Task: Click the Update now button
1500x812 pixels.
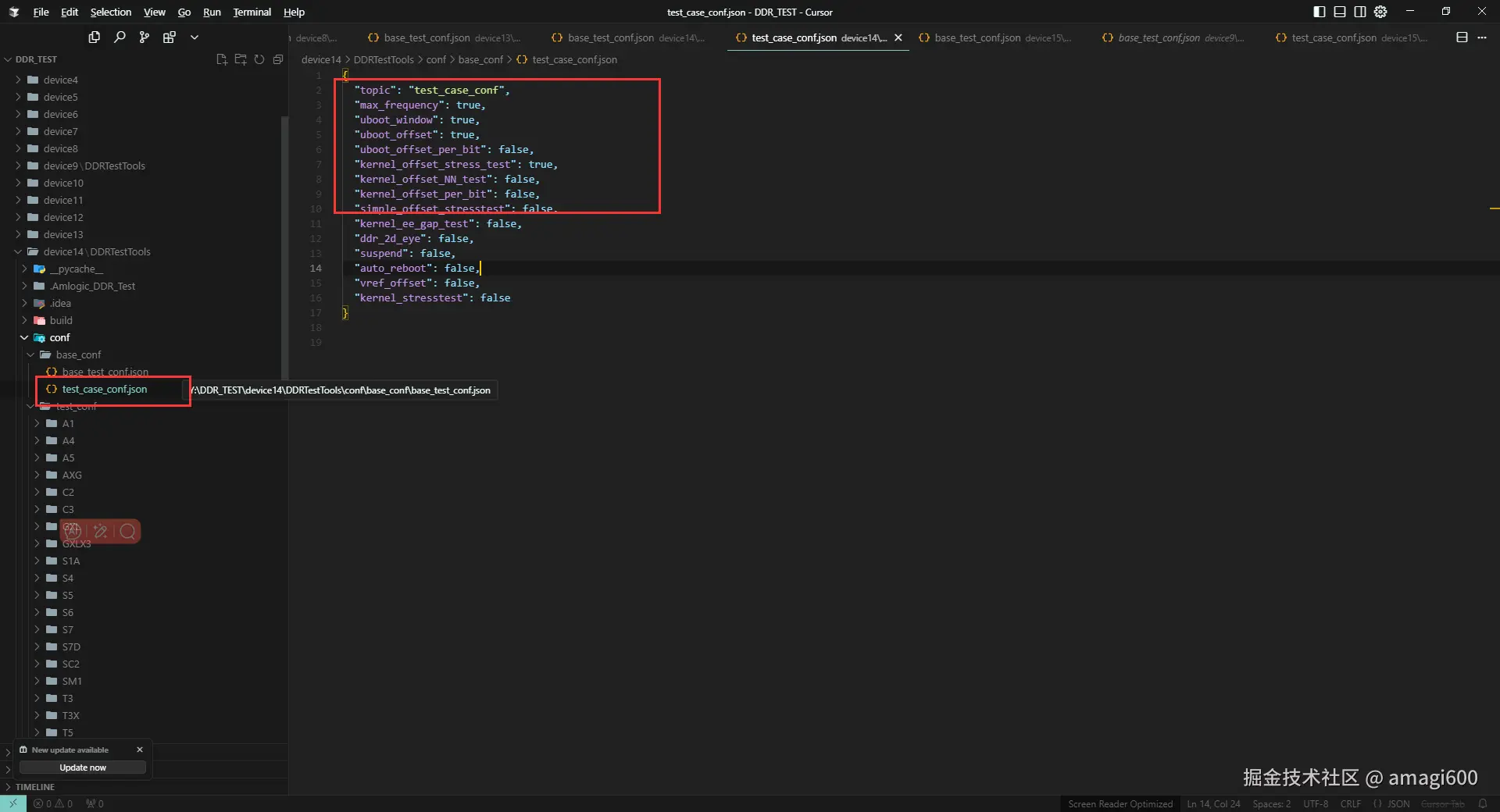Action: pyautogui.click(x=83, y=767)
